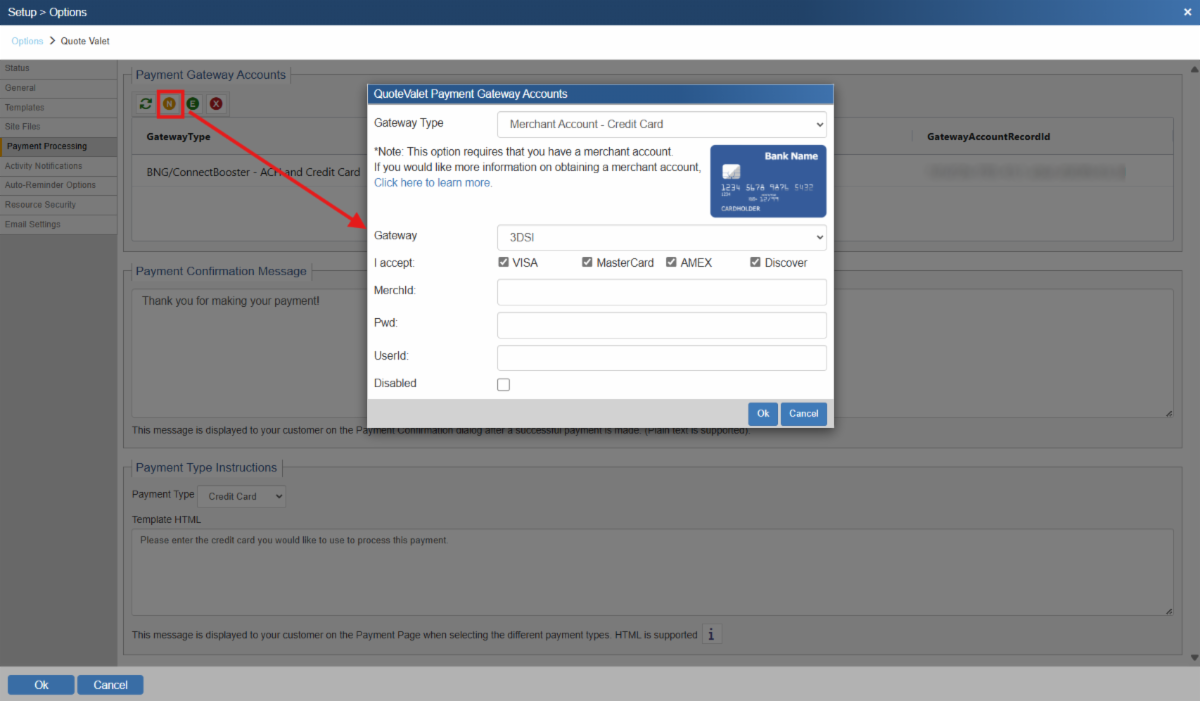This screenshot has height=701, width=1200.
Task: Open the Gateway Type dropdown
Action: [661, 124]
